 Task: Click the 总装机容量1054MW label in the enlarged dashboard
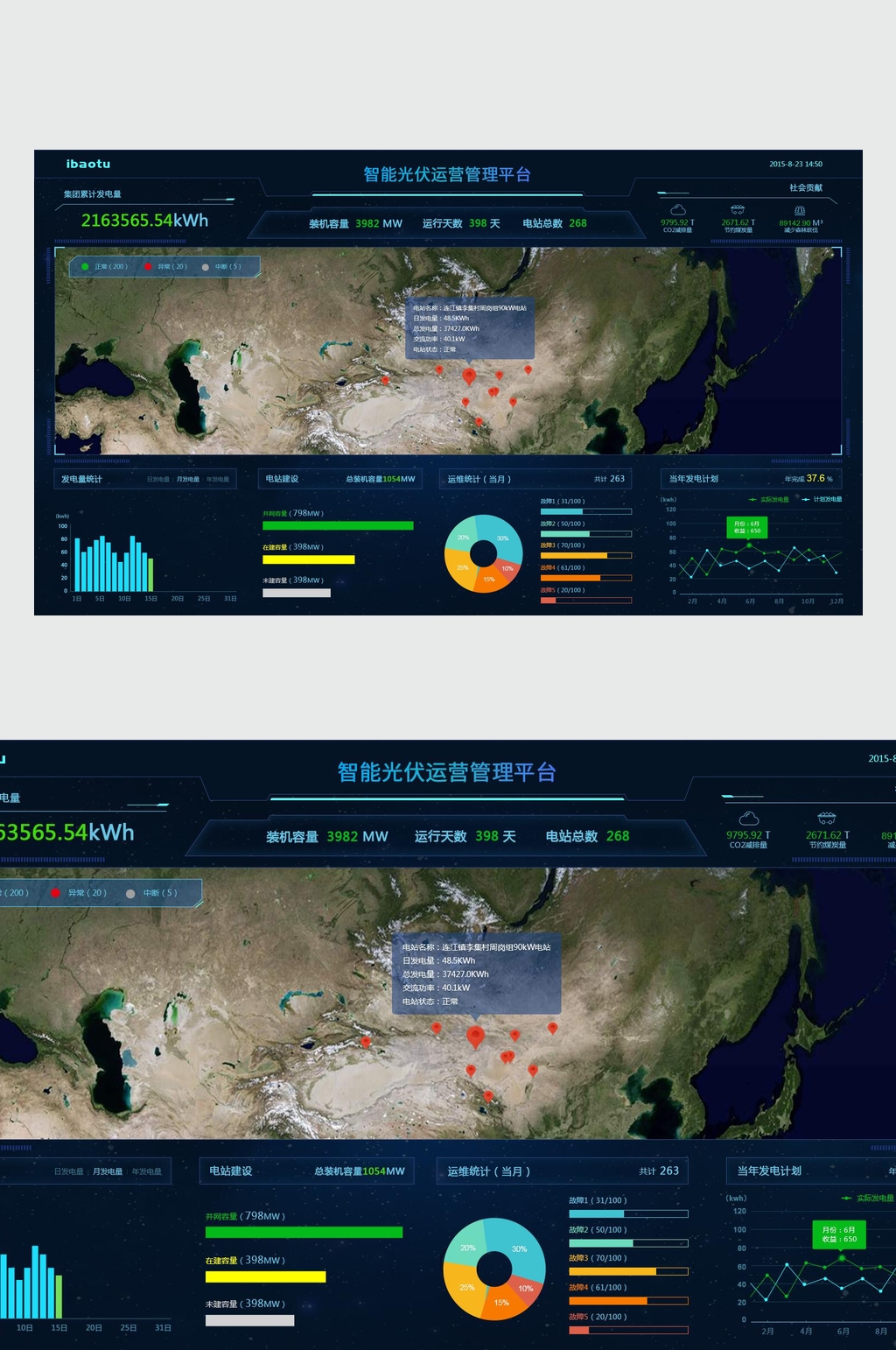point(360,1171)
